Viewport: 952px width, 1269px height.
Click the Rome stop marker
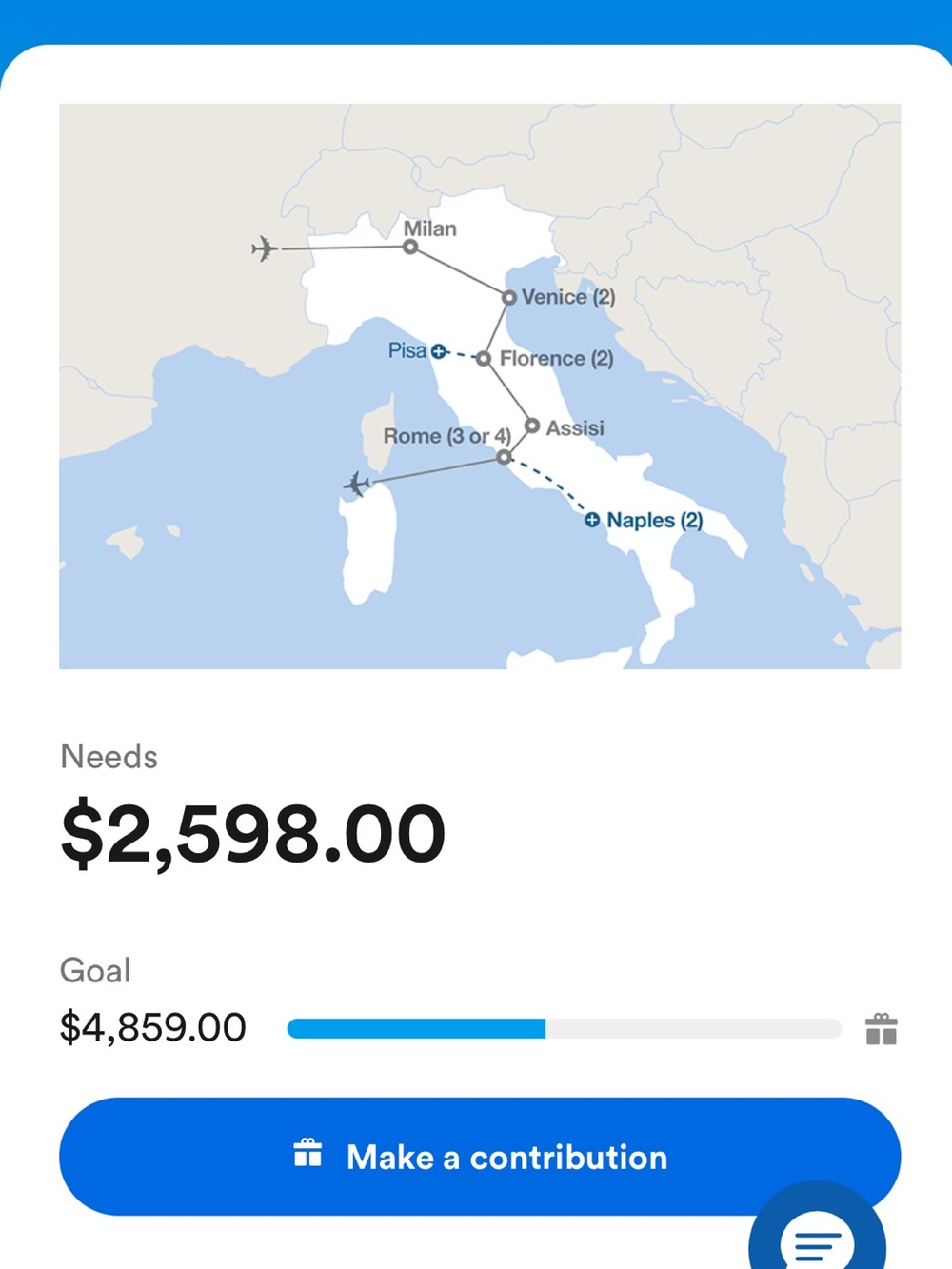[x=504, y=457]
